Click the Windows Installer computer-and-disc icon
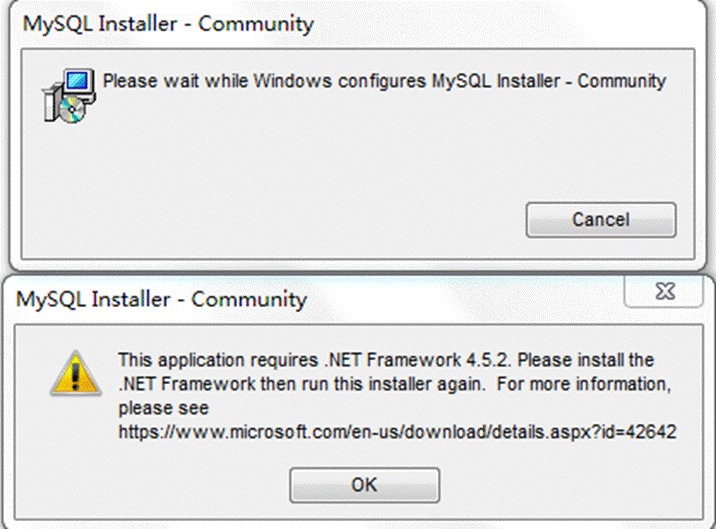Image resolution: width=716 pixels, height=529 pixels. (69, 95)
